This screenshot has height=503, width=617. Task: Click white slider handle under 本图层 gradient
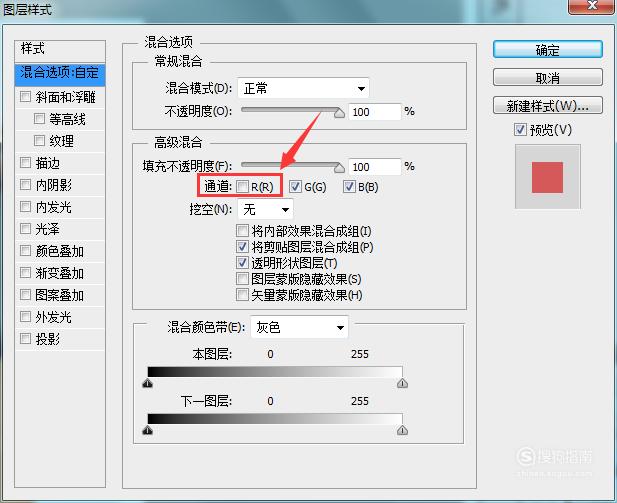(402, 383)
